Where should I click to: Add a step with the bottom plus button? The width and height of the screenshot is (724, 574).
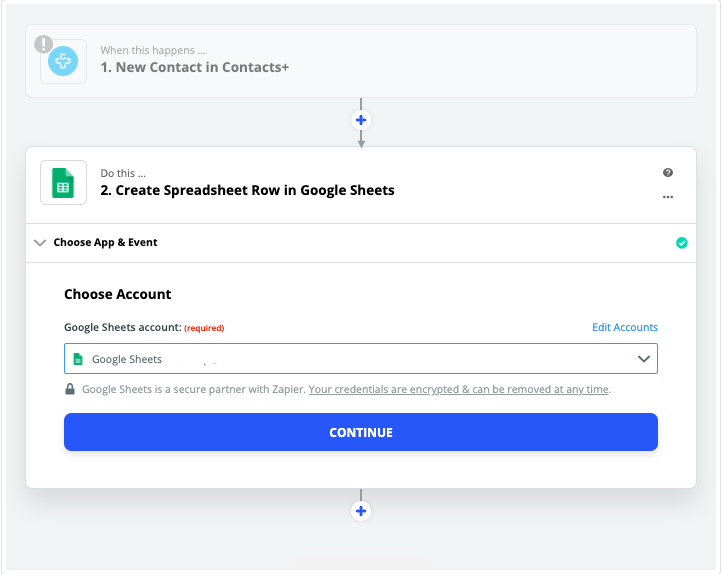coord(361,511)
